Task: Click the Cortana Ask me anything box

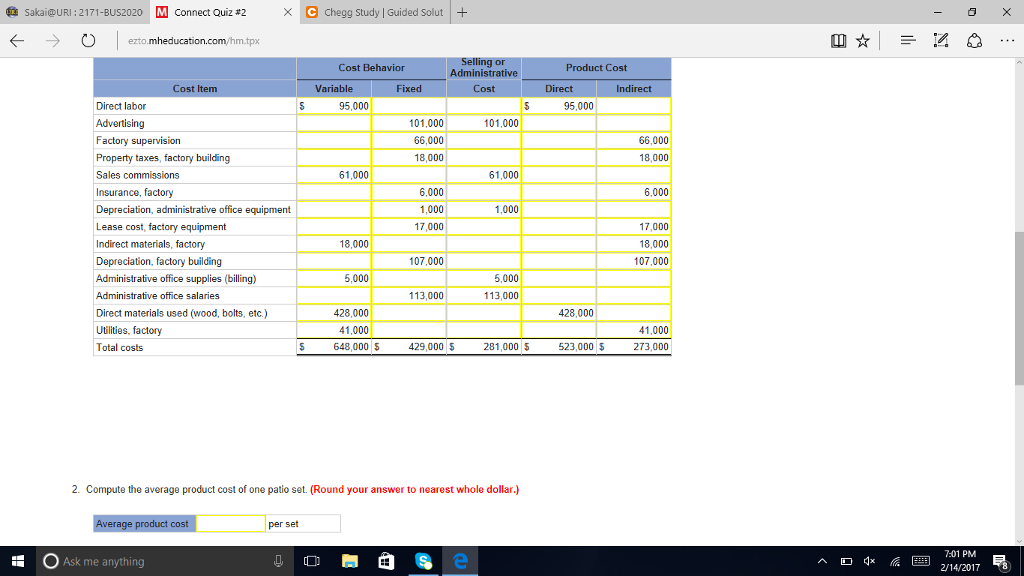Action: (163, 561)
